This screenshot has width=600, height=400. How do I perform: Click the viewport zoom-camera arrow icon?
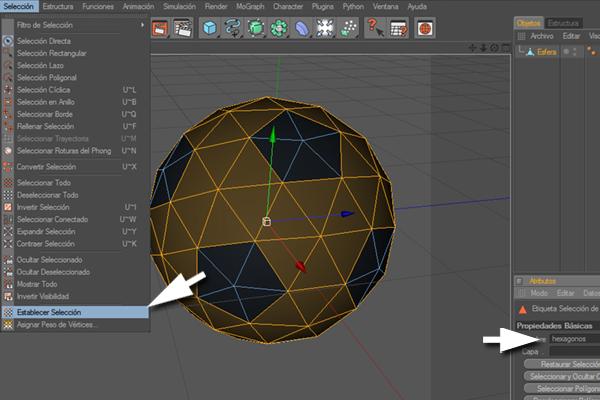pyautogui.click(x=483, y=48)
